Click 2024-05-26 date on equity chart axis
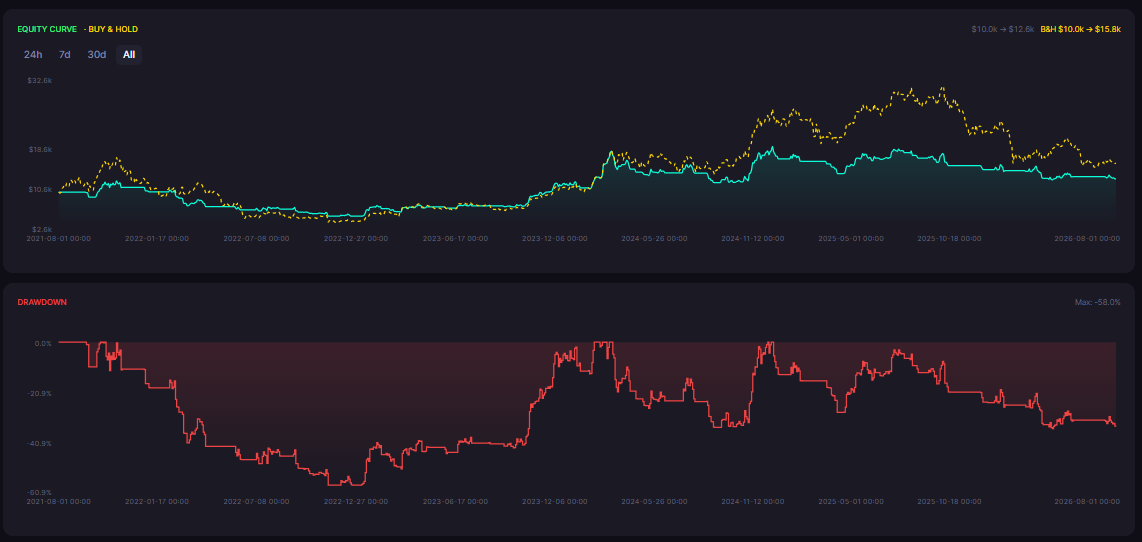This screenshot has width=1142, height=542. pos(654,238)
